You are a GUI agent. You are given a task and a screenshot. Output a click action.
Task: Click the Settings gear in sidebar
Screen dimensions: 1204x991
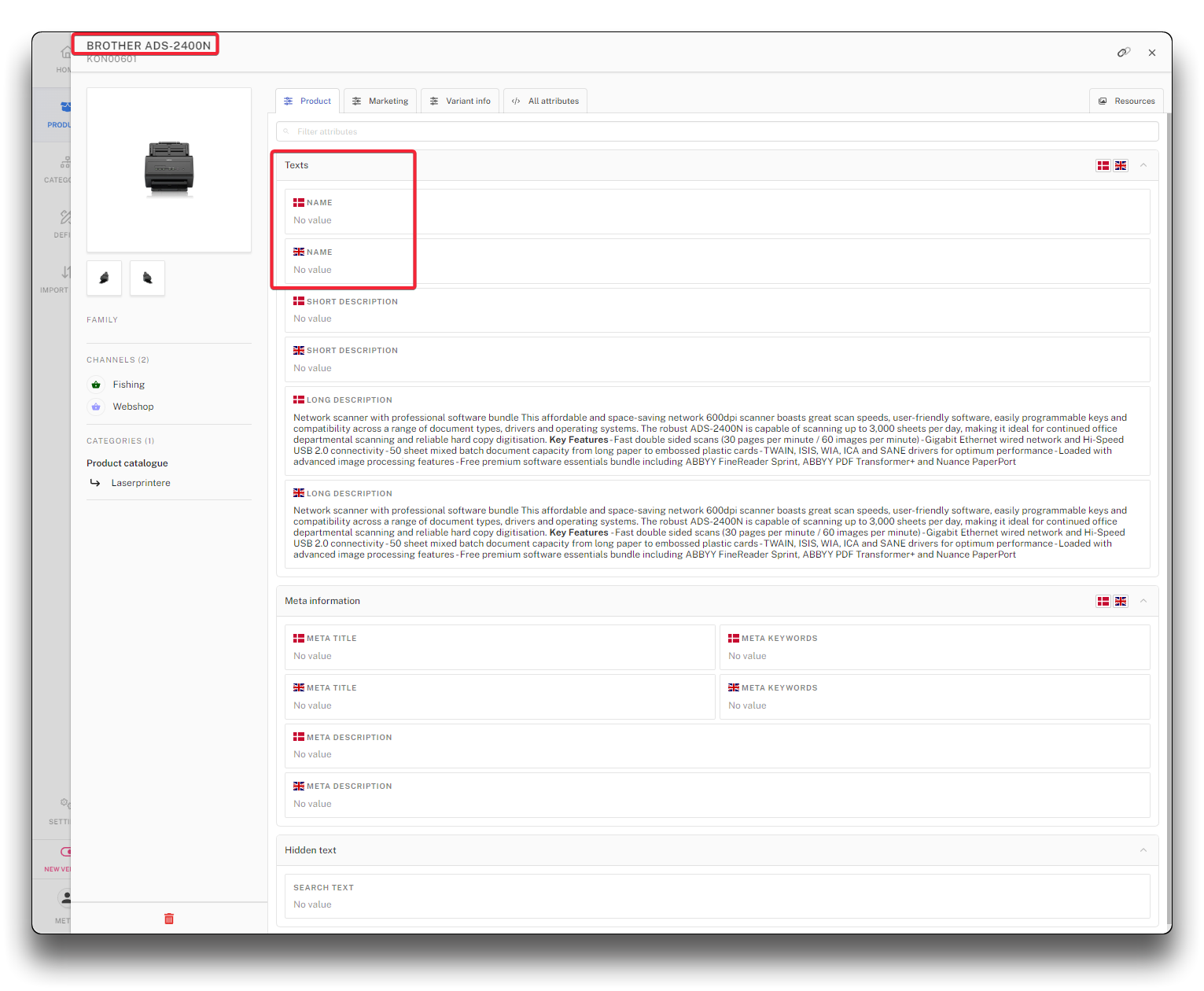64,803
